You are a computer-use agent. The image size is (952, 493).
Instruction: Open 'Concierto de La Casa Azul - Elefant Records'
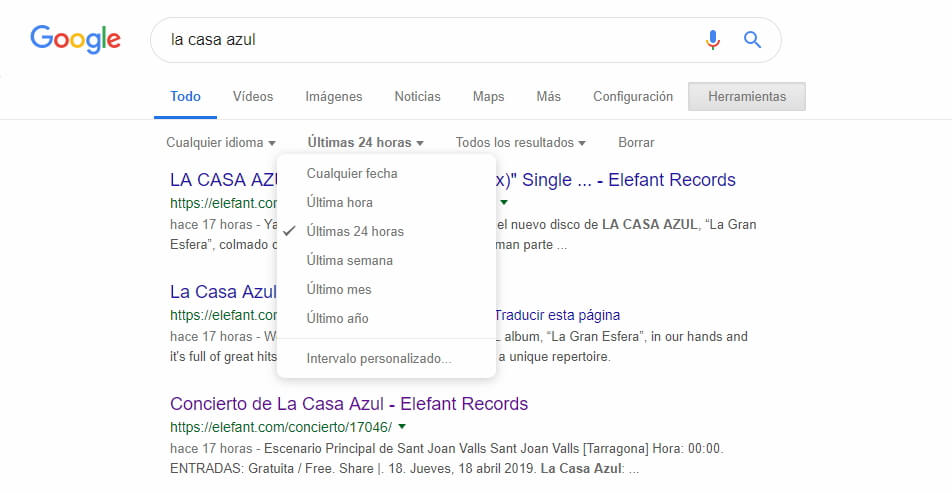pyautogui.click(x=349, y=404)
